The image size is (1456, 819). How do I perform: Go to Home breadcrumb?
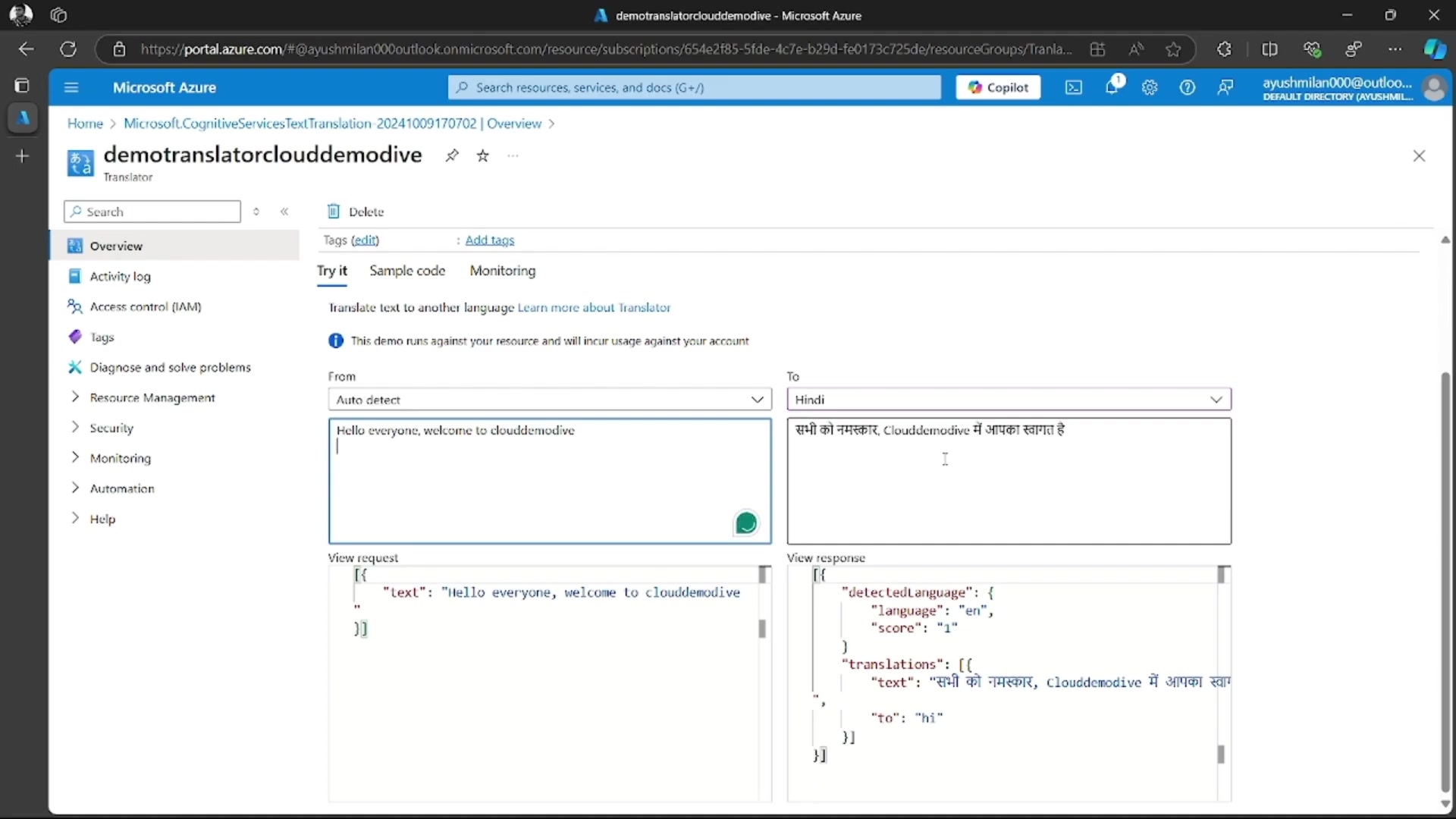(x=85, y=123)
